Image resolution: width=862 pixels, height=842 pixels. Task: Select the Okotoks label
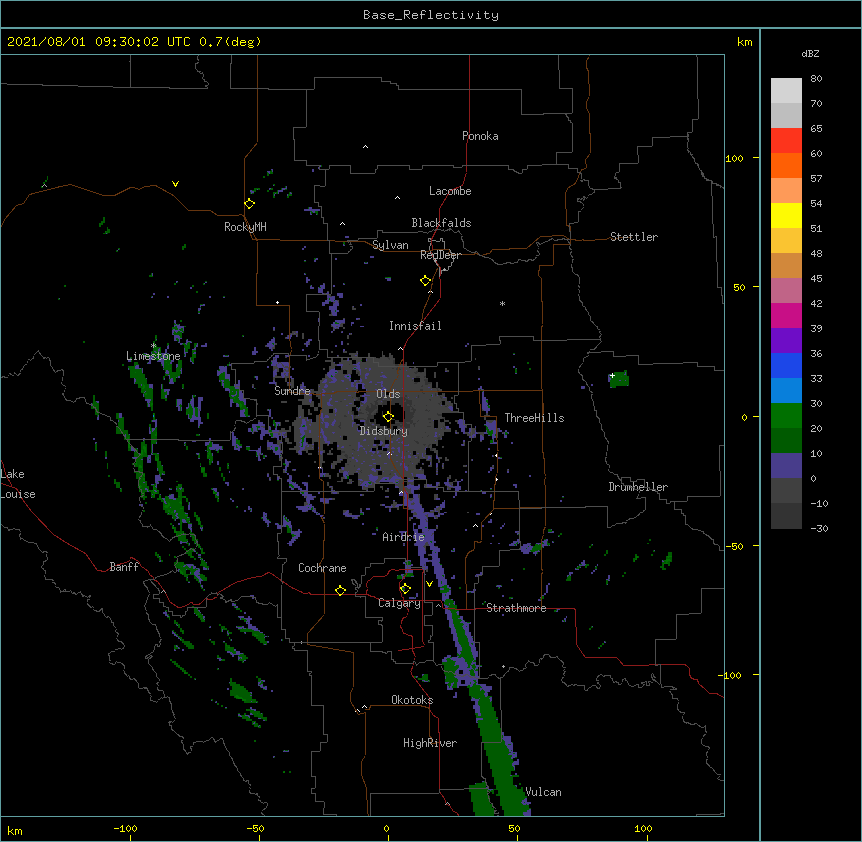point(412,700)
